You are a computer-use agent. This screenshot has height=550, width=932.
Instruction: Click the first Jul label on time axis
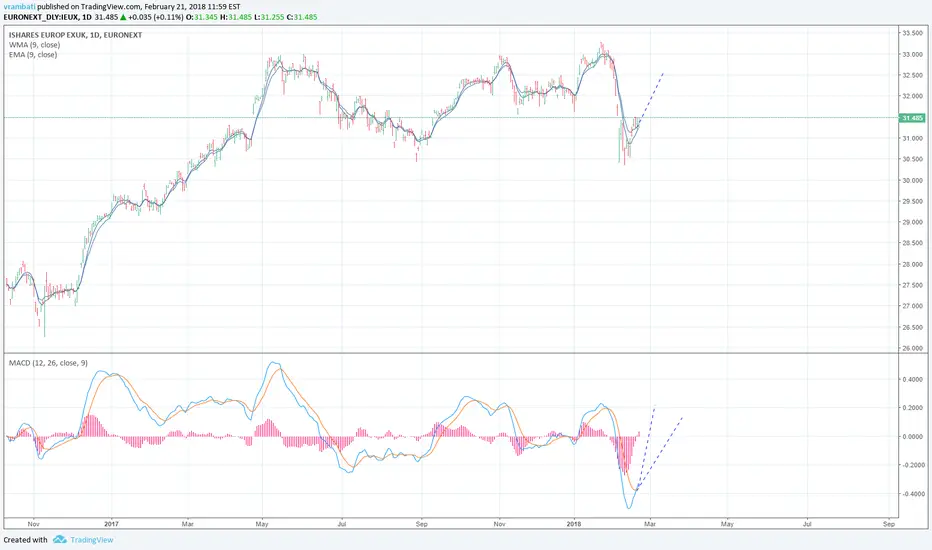(x=342, y=524)
